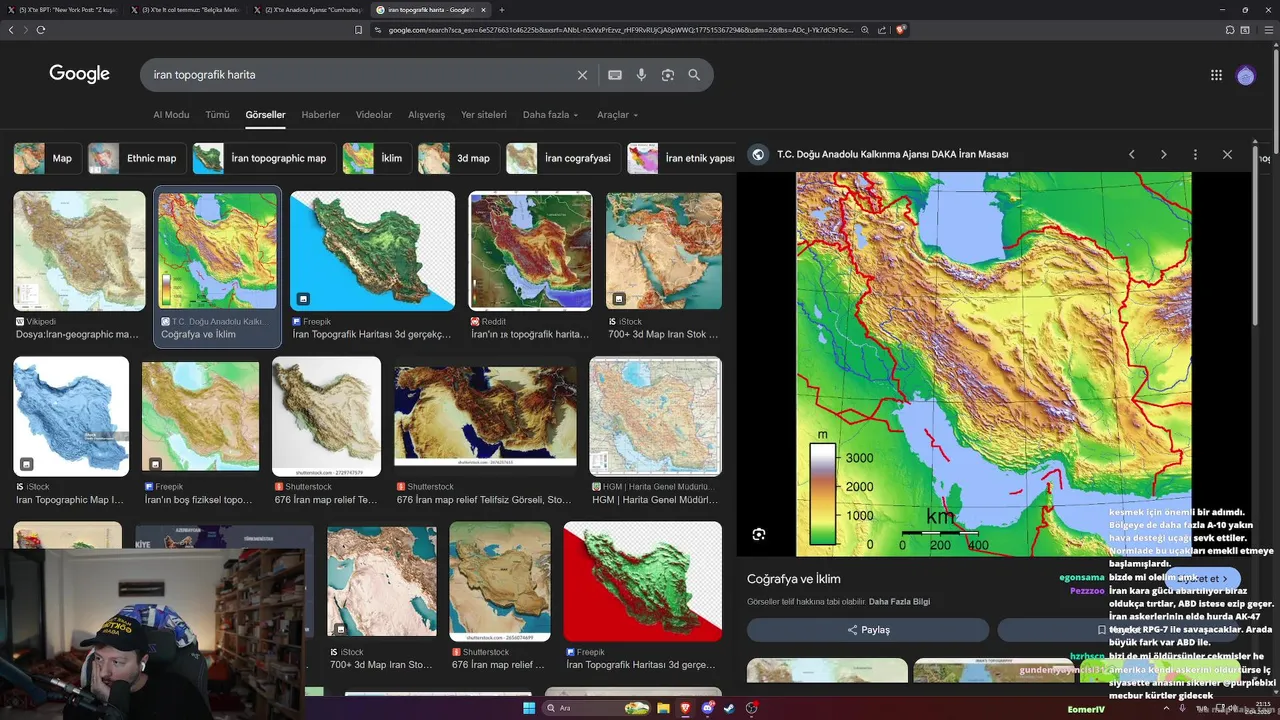Start voice search with the microphone icon
Screen dimensions: 1280x720
(x=641, y=75)
